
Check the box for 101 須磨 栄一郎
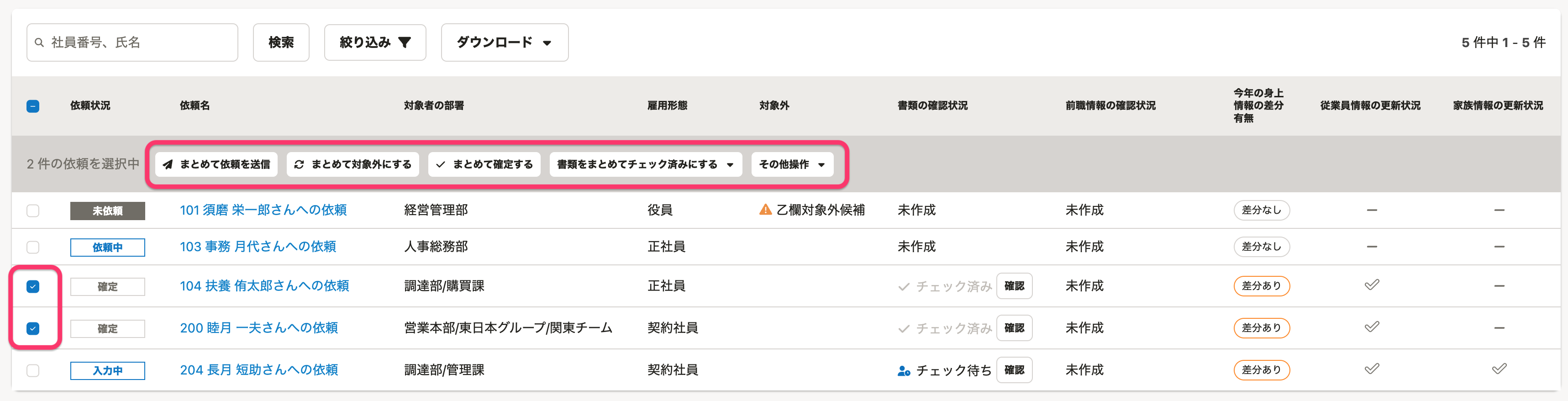click(x=33, y=211)
